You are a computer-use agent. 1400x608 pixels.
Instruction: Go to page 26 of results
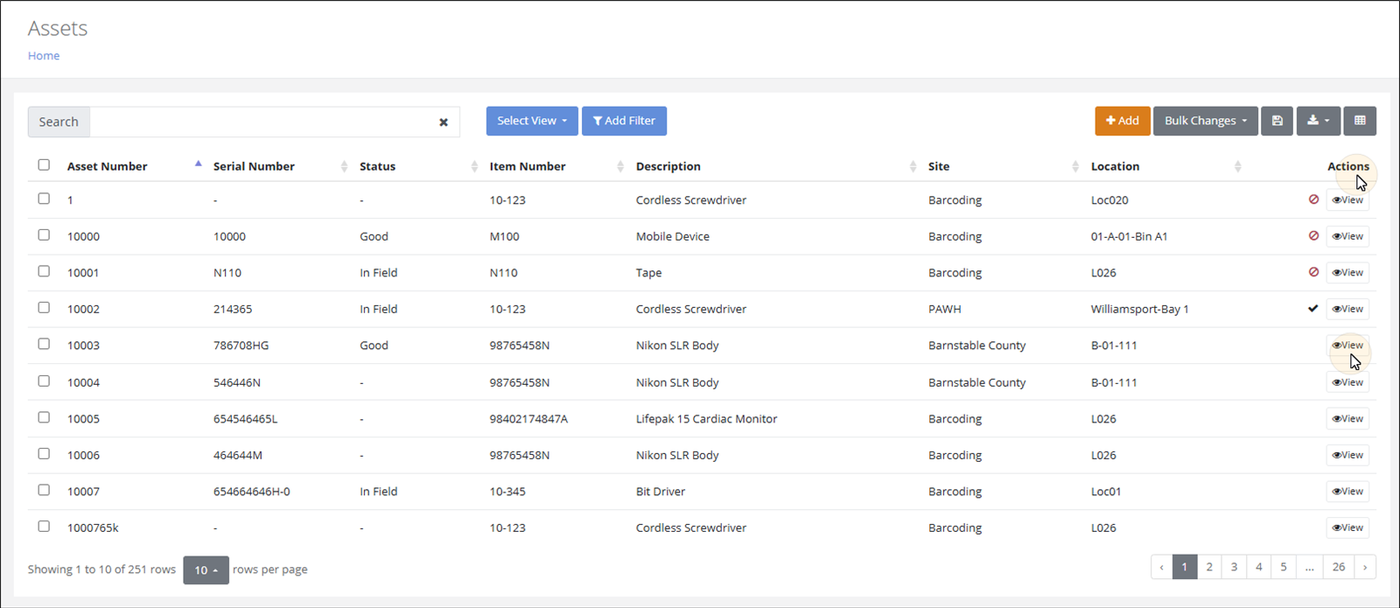point(1339,567)
